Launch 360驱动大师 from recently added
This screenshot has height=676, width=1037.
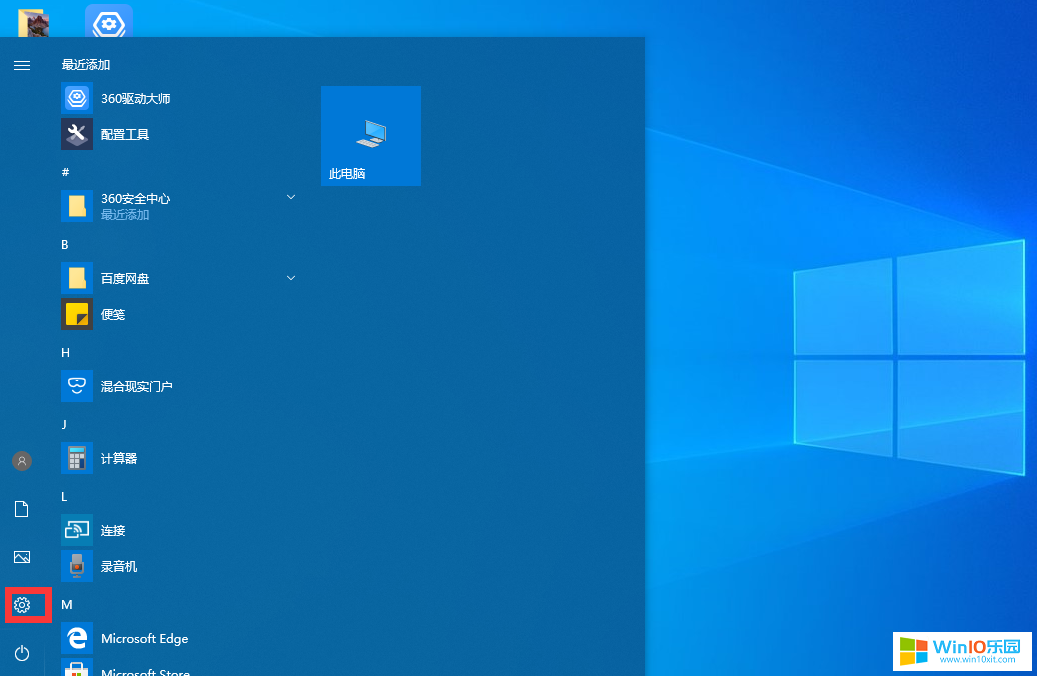pos(135,99)
